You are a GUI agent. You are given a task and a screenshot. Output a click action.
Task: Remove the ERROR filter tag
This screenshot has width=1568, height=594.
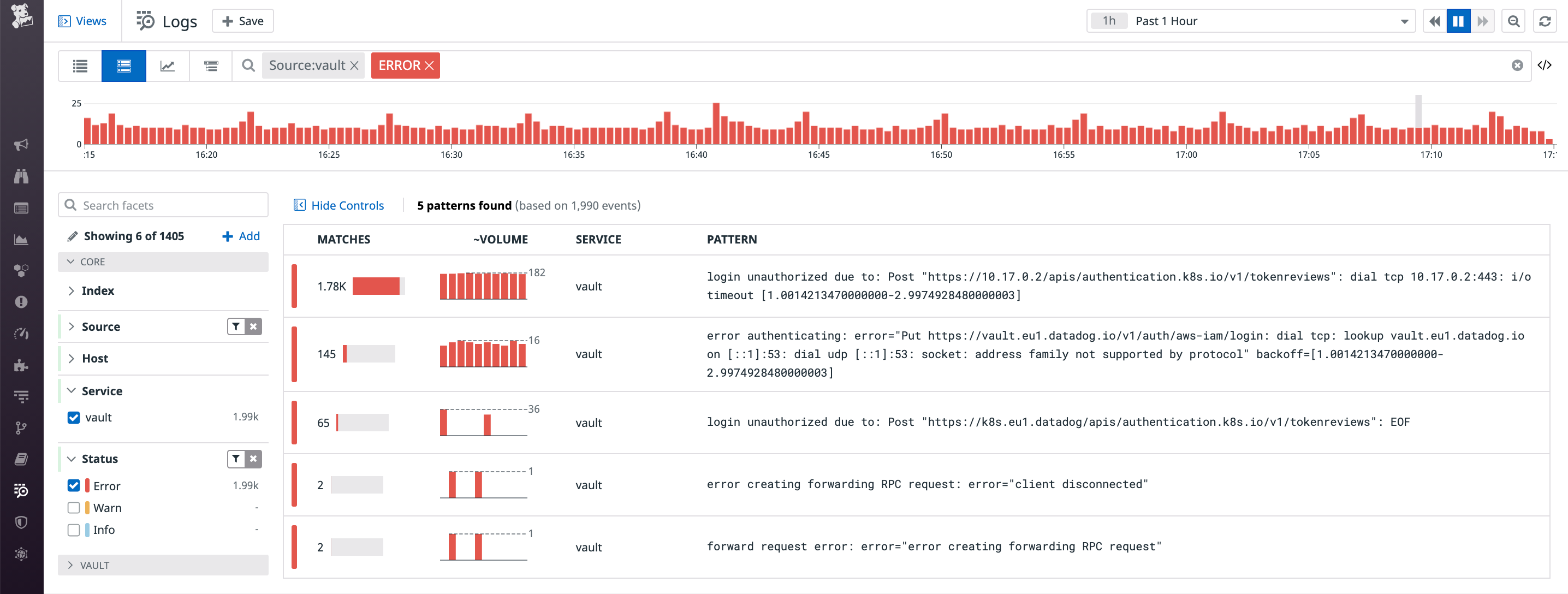coord(430,65)
